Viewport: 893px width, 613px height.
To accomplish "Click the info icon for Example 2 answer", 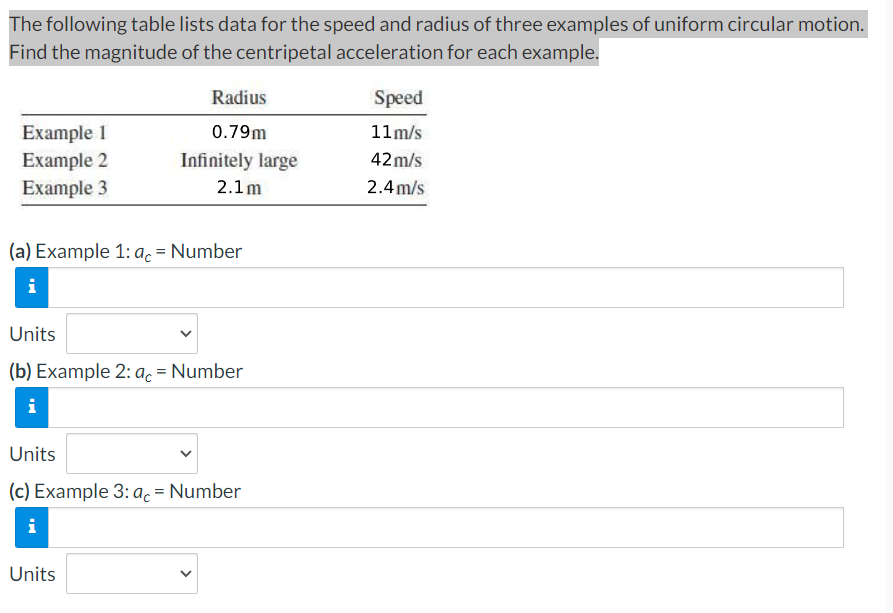I will (31, 407).
